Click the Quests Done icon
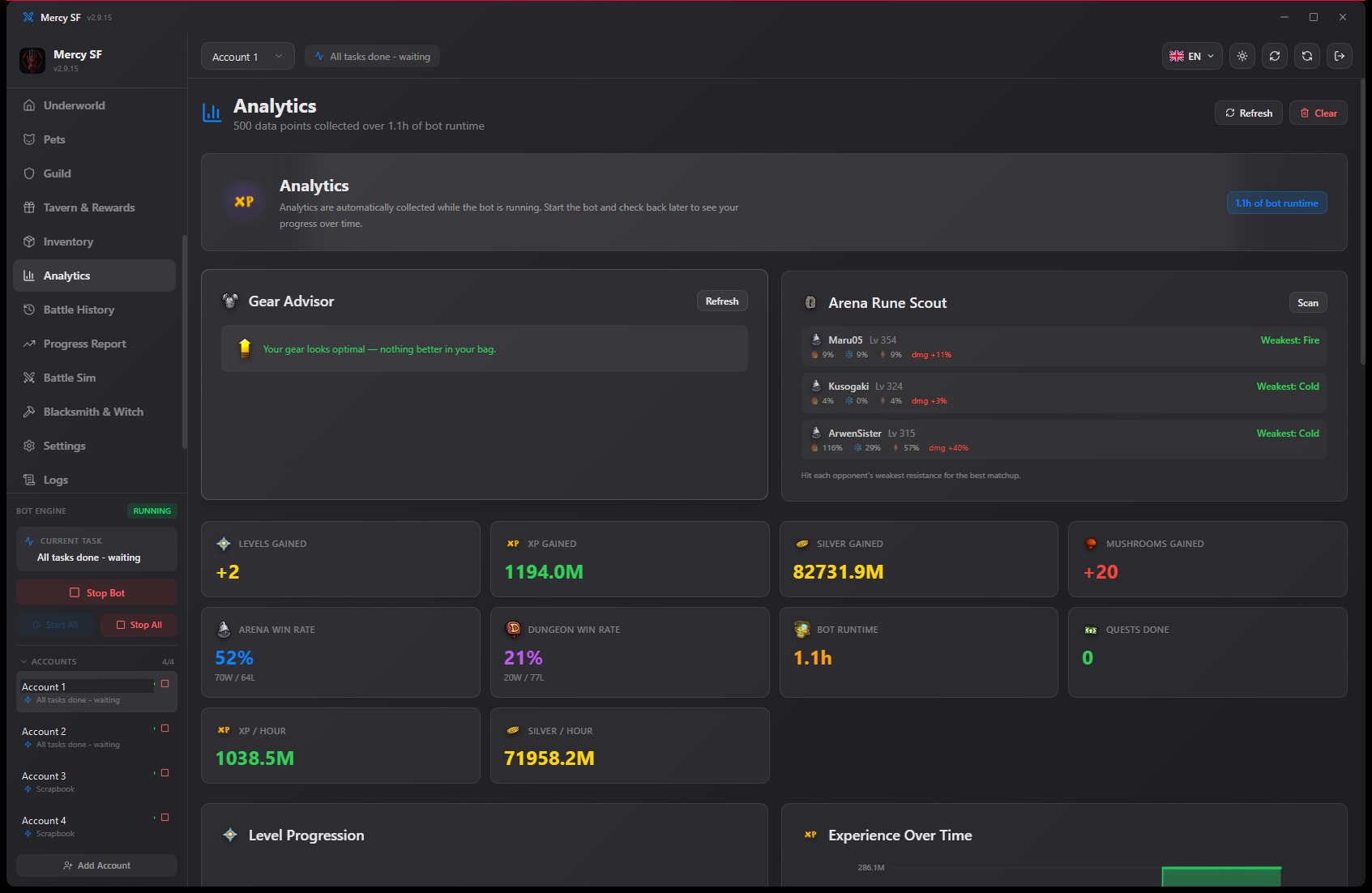The image size is (1372, 893). pos(1091,630)
